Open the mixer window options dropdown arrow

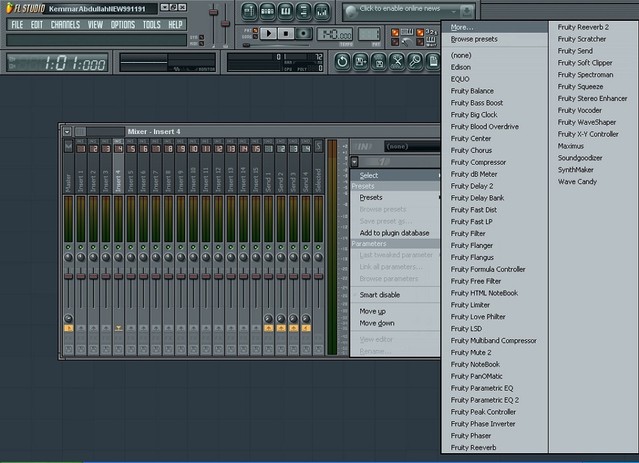coord(67,132)
